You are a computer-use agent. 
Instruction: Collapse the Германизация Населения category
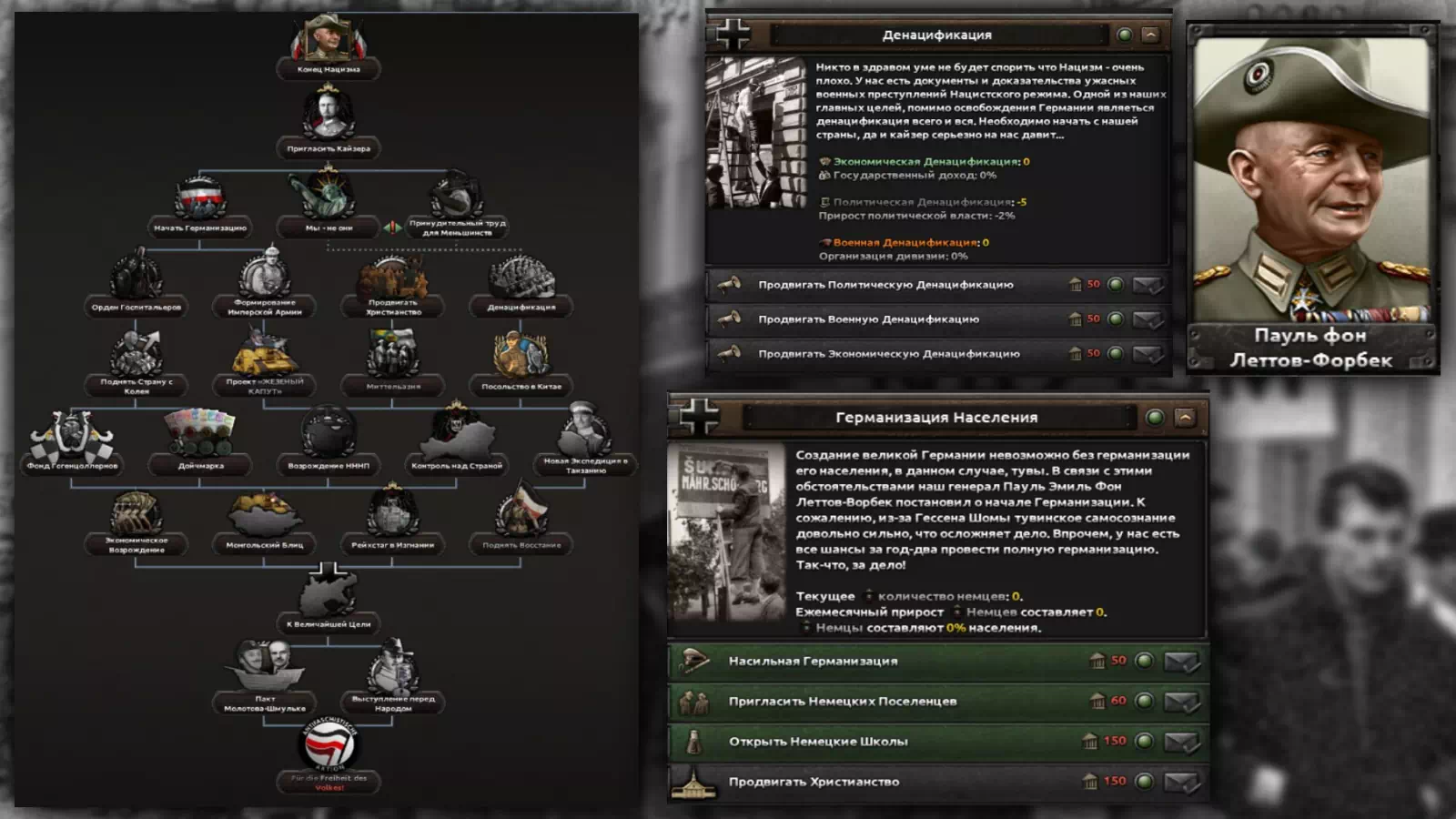point(1184,417)
